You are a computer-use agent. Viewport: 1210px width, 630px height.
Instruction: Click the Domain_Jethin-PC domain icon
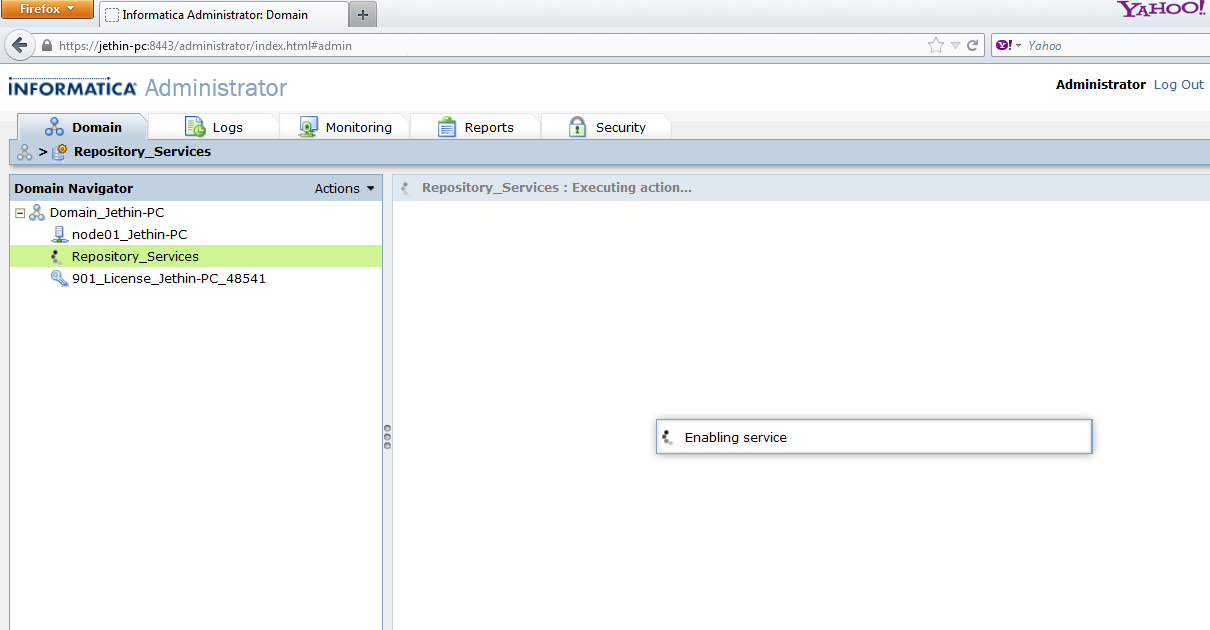point(37,213)
